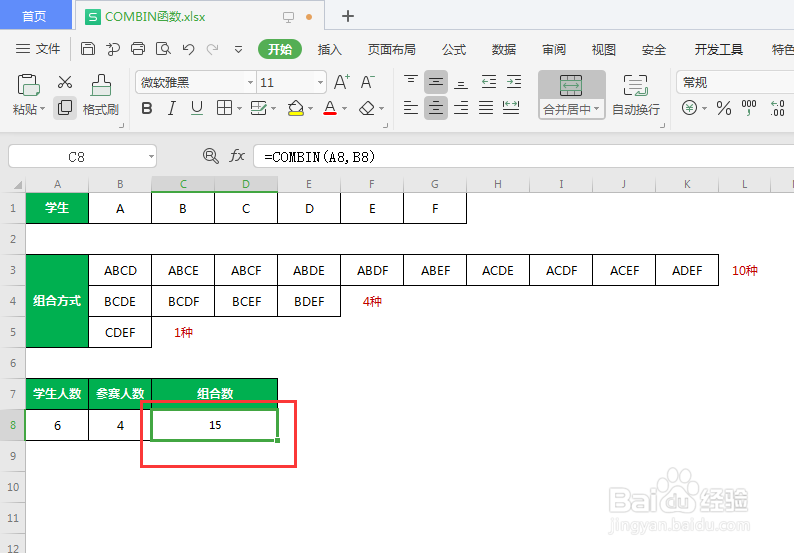794x553 pixels.
Task: Toggle horizontal center alignment
Action: point(435,107)
